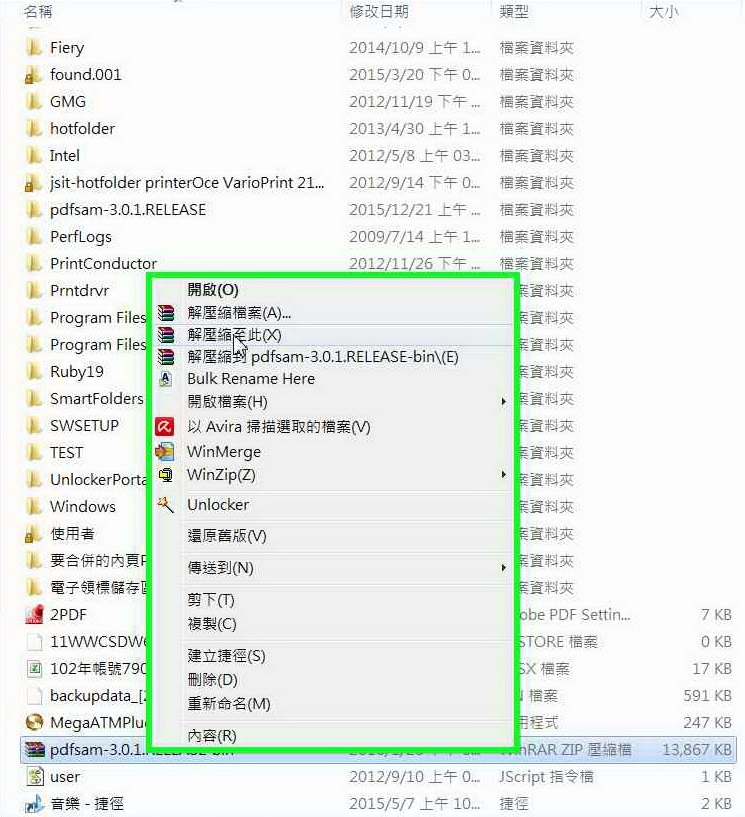Click the MegaATMPlus application icon
The height and width of the screenshot is (817, 745).
click(x=34, y=723)
